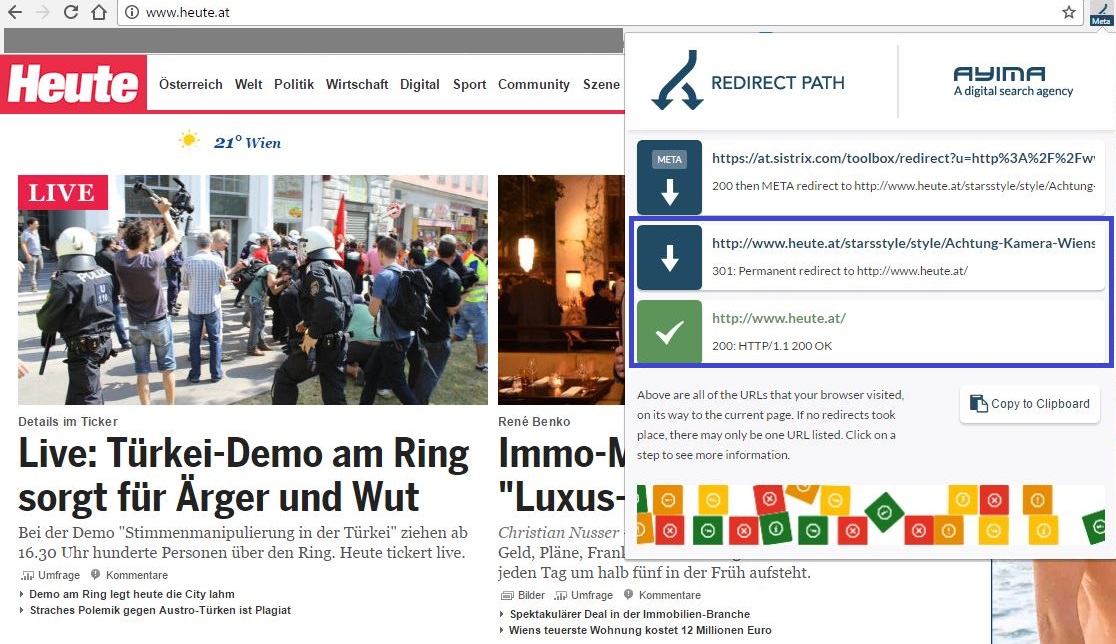The image size is (1116, 644).
Task: Select the 301 redirect arrow icon
Action: [669, 258]
